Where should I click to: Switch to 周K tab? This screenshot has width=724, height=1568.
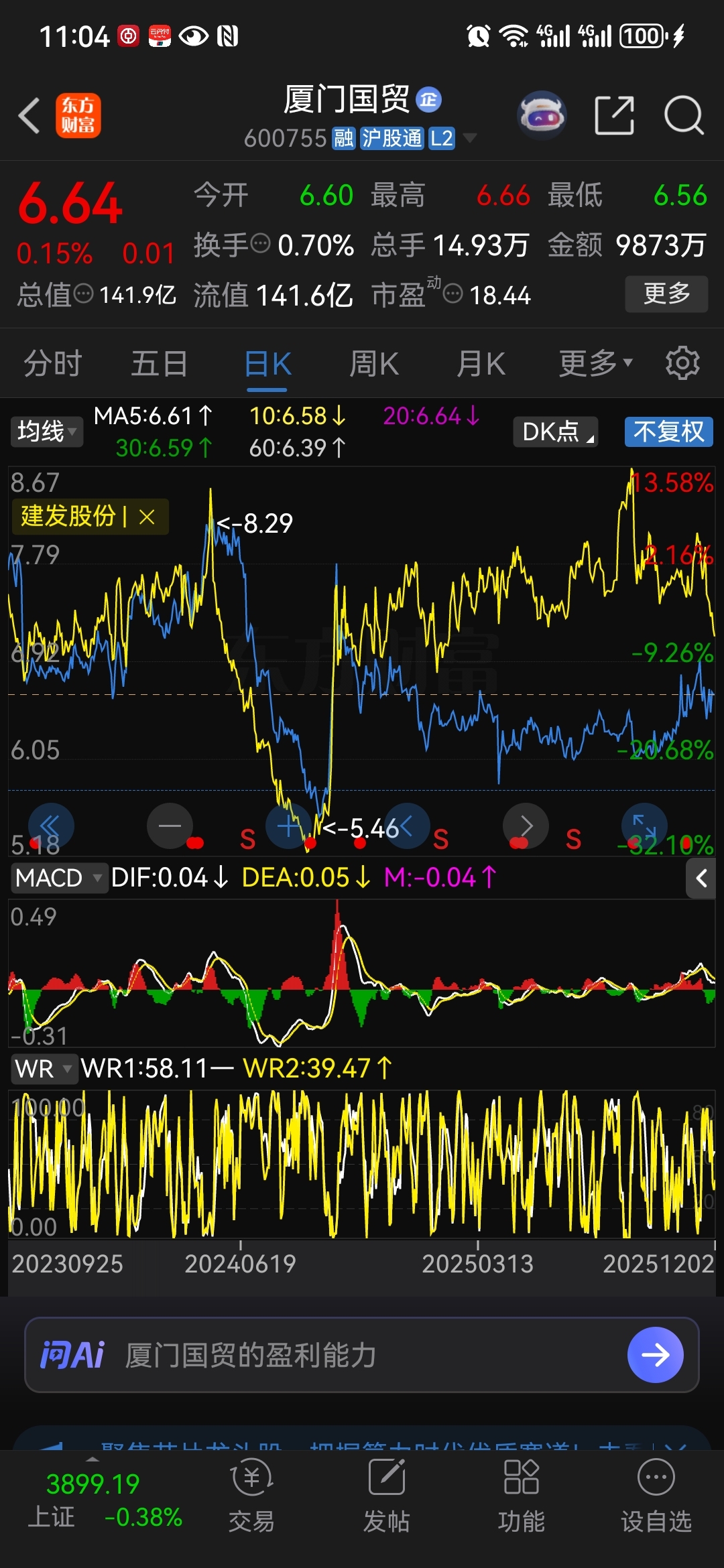click(x=374, y=363)
